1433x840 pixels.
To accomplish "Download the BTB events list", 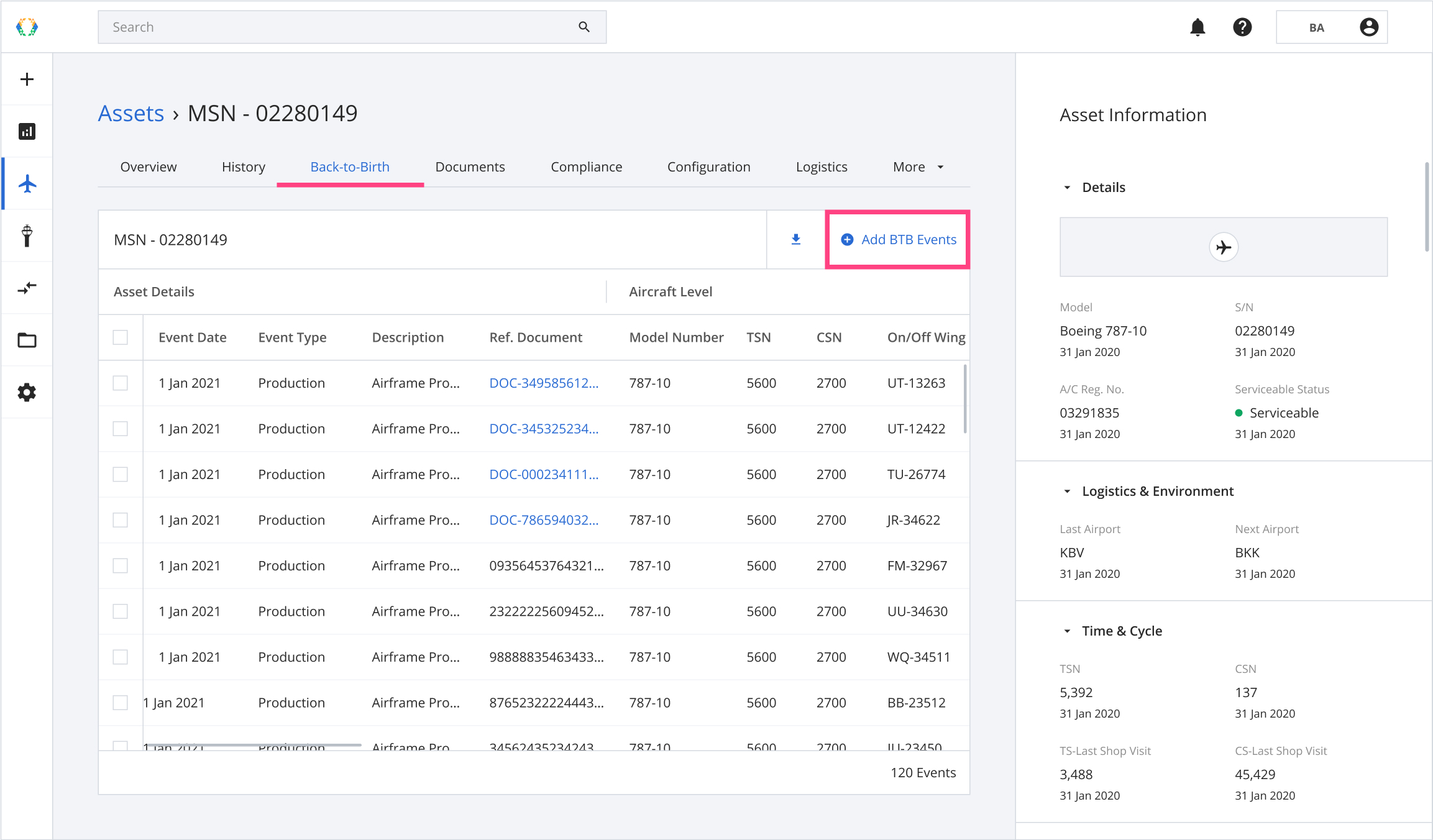I will [x=796, y=240].
